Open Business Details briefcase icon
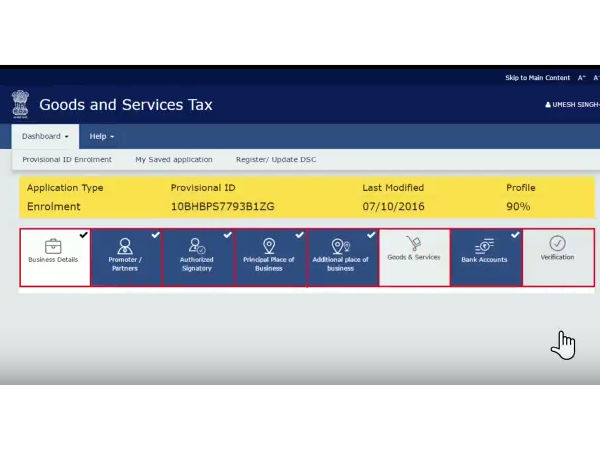Viewport: 600px width, 450px height. click(54, 244)
